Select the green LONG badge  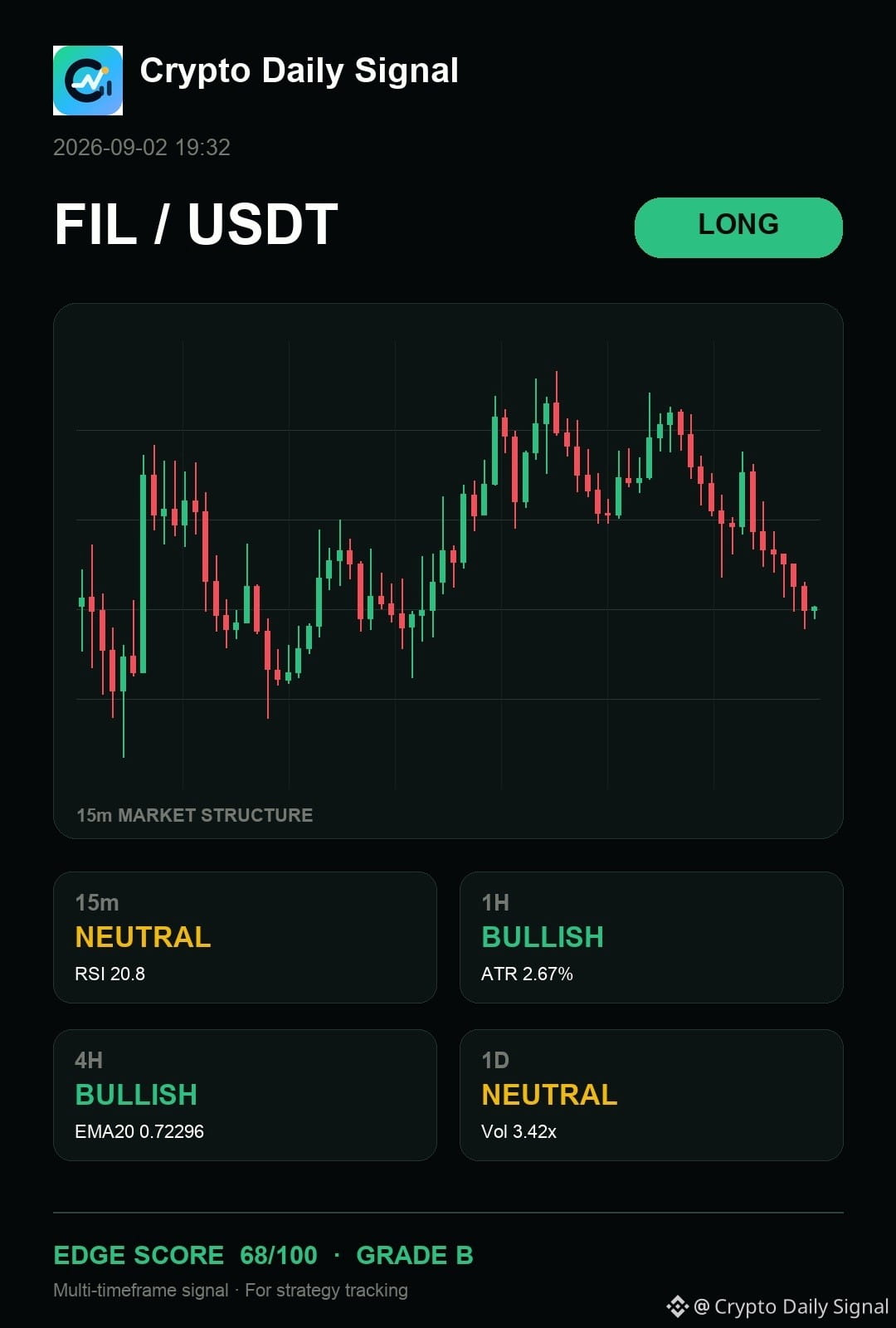[738, 227]
